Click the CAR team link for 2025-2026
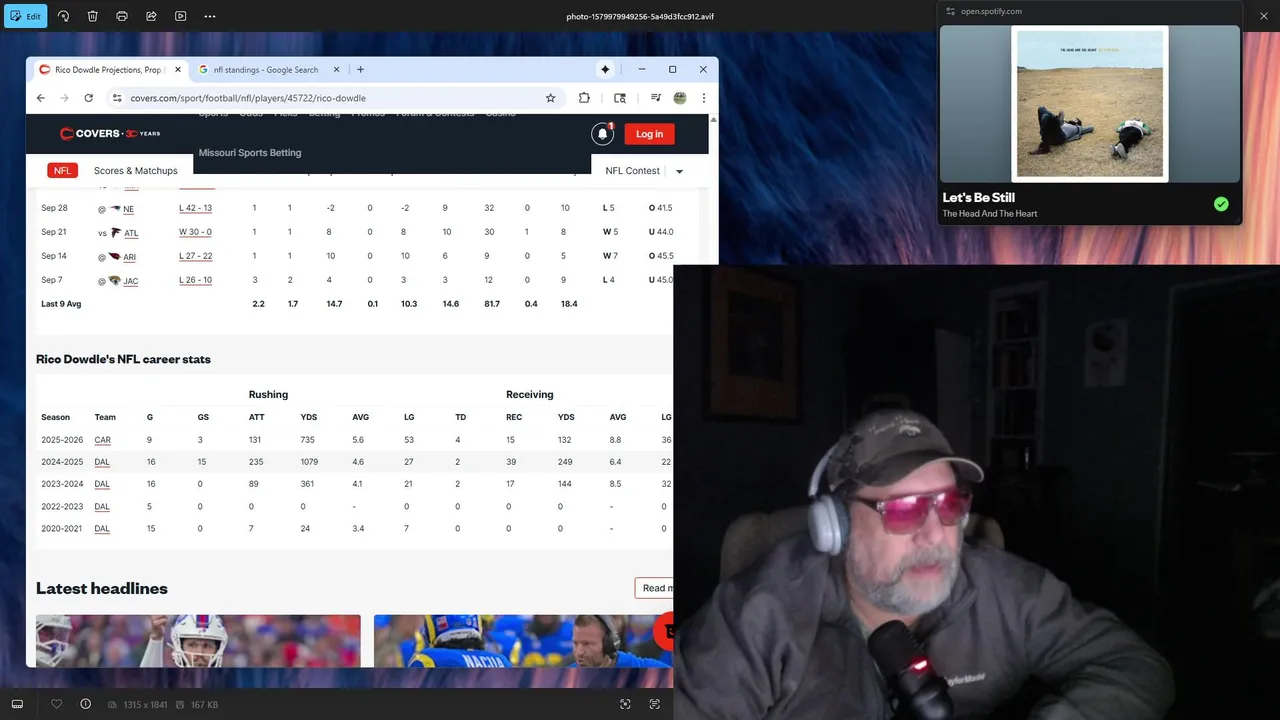The width and height of the screenshot is (1280, 720). (x=103, y=440)
